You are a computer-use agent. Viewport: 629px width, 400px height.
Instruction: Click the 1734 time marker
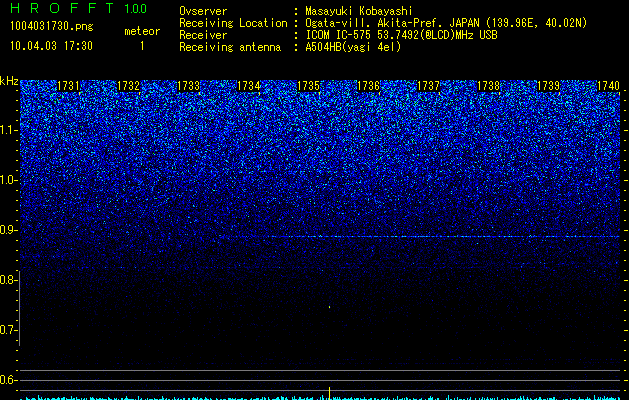(248, 86)
